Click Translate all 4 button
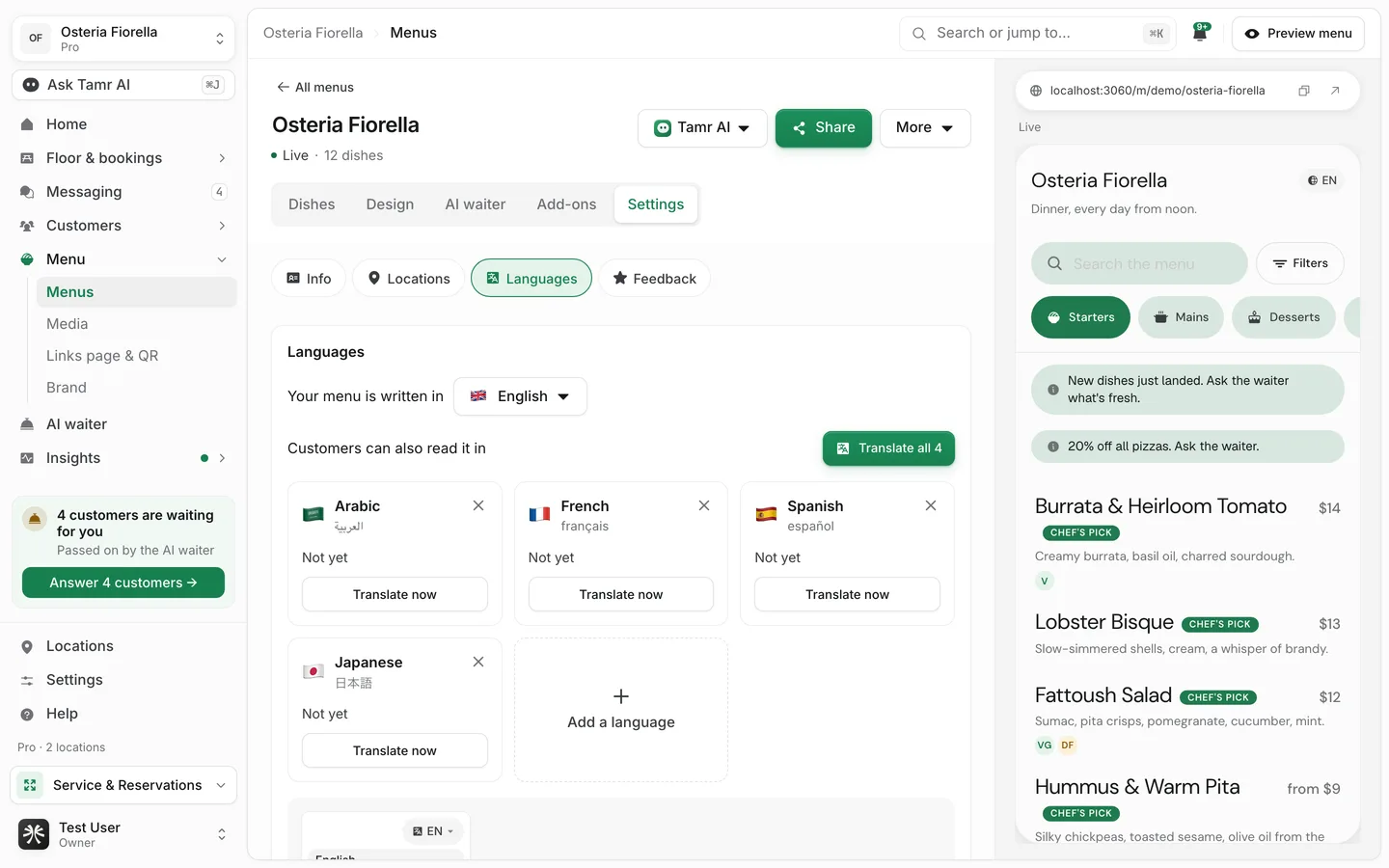This screenshot has width=1389, height=868. (888, 448)
